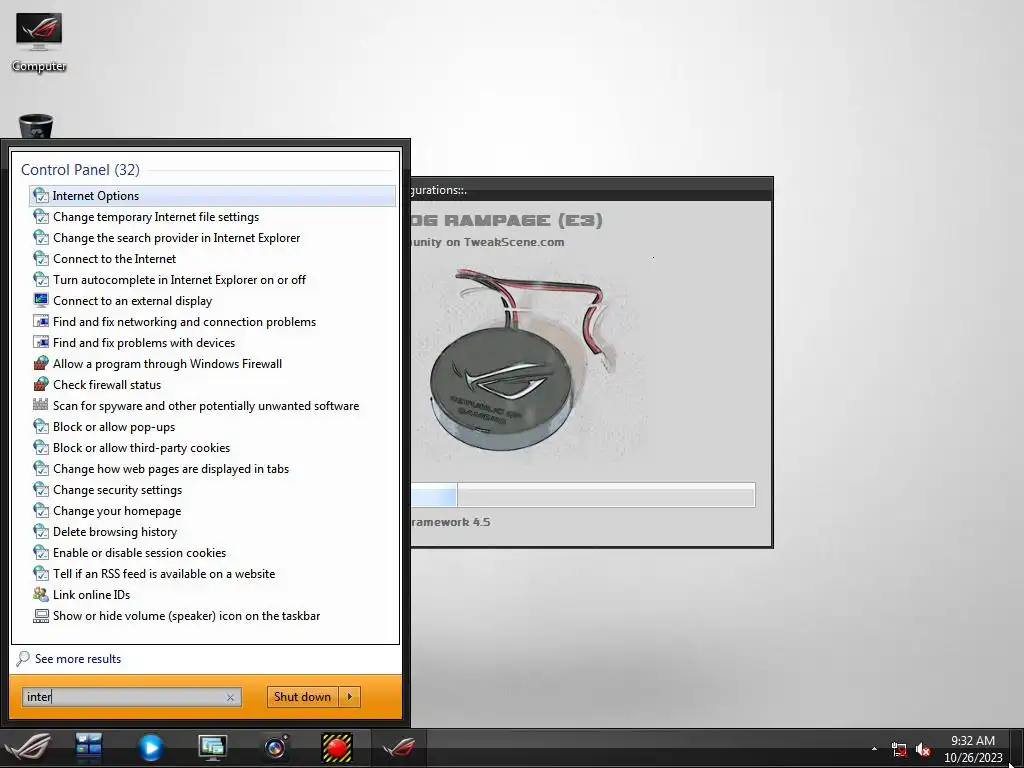Click the installer window title bar
The height and width of the screenshot is (768, 1024).
pos(591,190)
